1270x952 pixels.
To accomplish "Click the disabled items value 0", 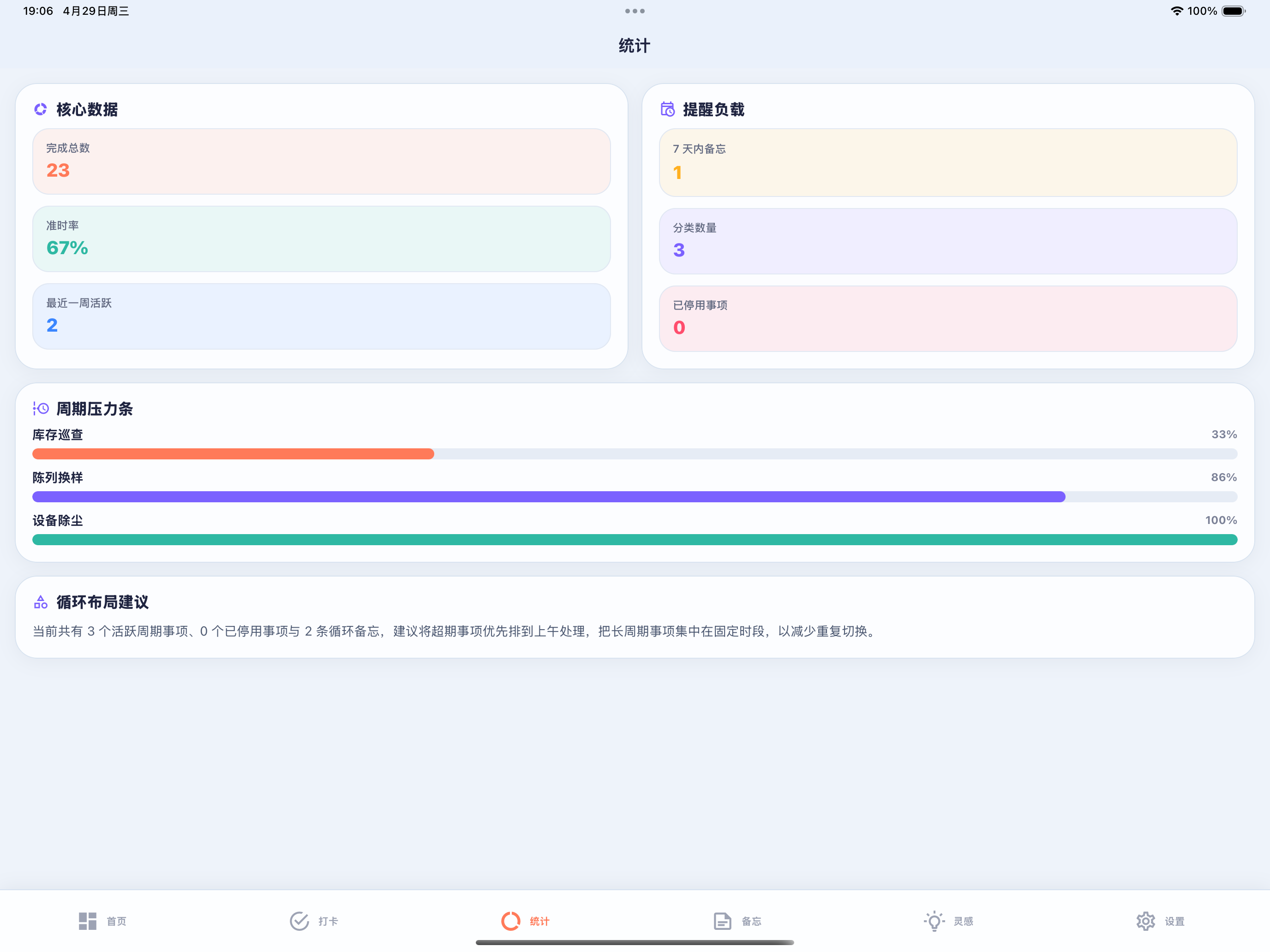I will click(679, 327).
